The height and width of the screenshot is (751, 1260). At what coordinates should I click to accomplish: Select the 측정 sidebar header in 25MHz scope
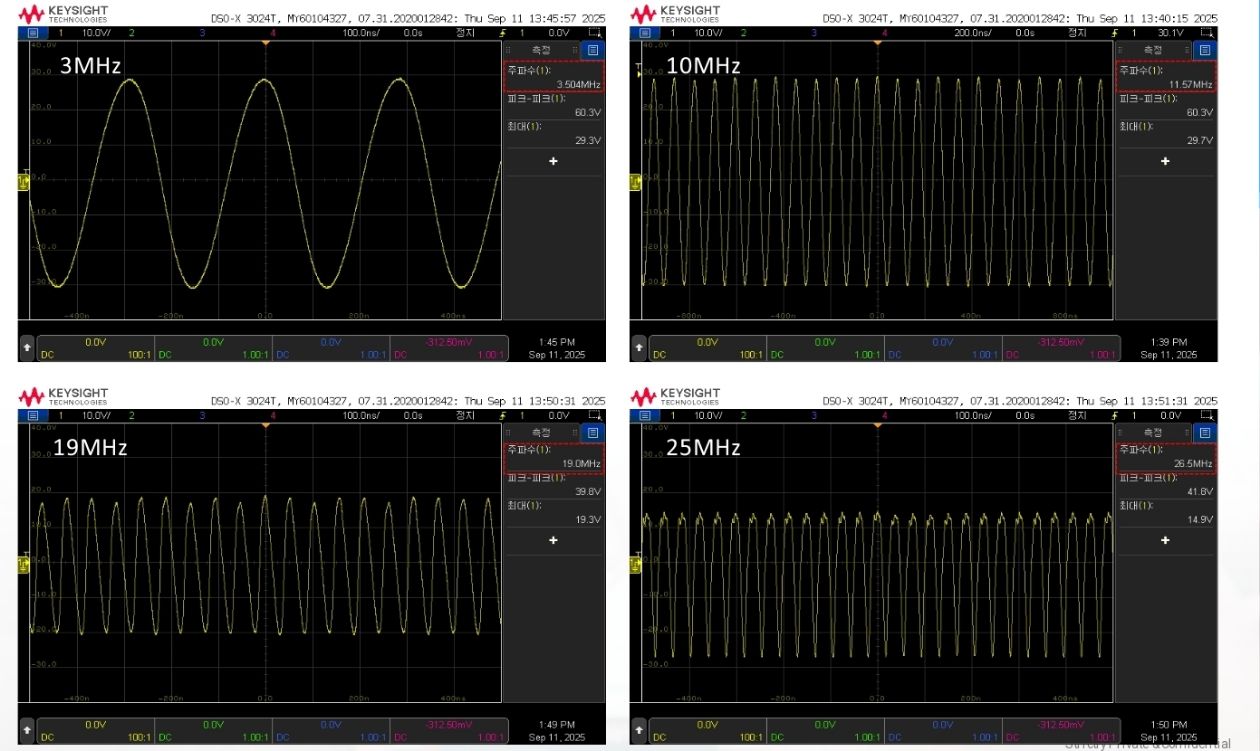pyautogui.click(x=1153, y=432)
